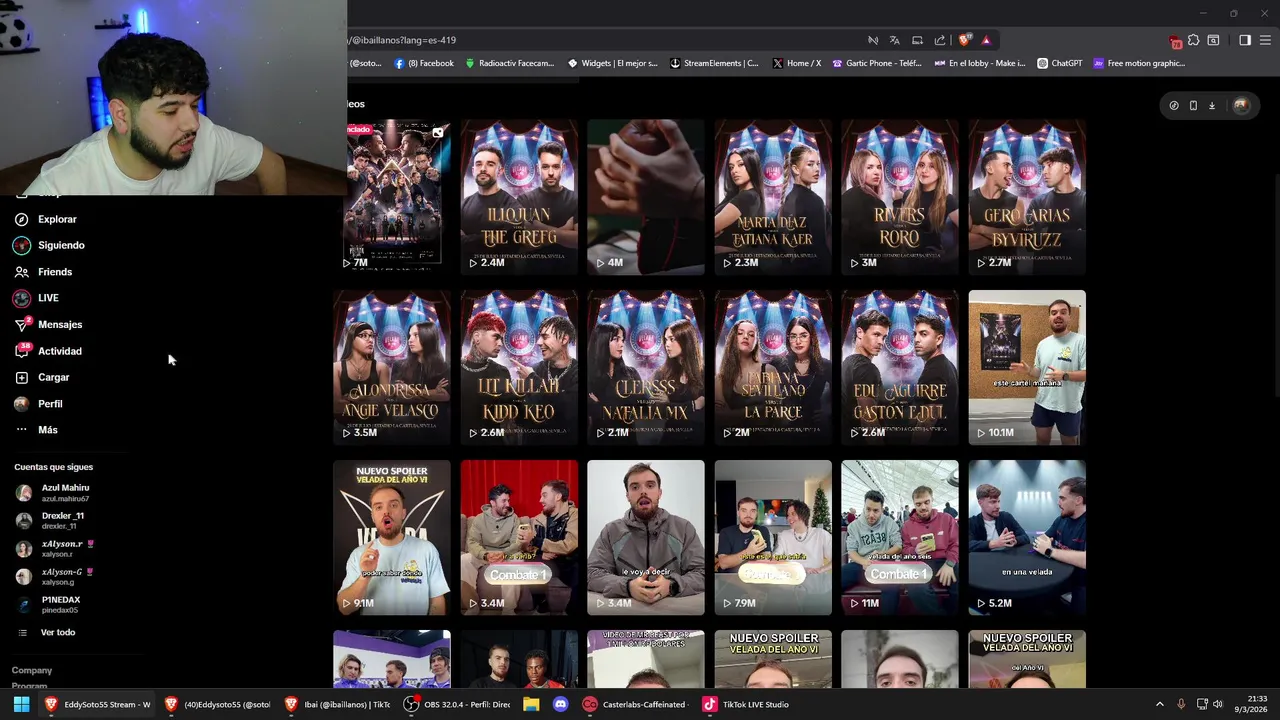Viewport: 1280px width, 720px height.
Task: Open the Free motion graphic bookmark
Action: [x=1139, y=63]
